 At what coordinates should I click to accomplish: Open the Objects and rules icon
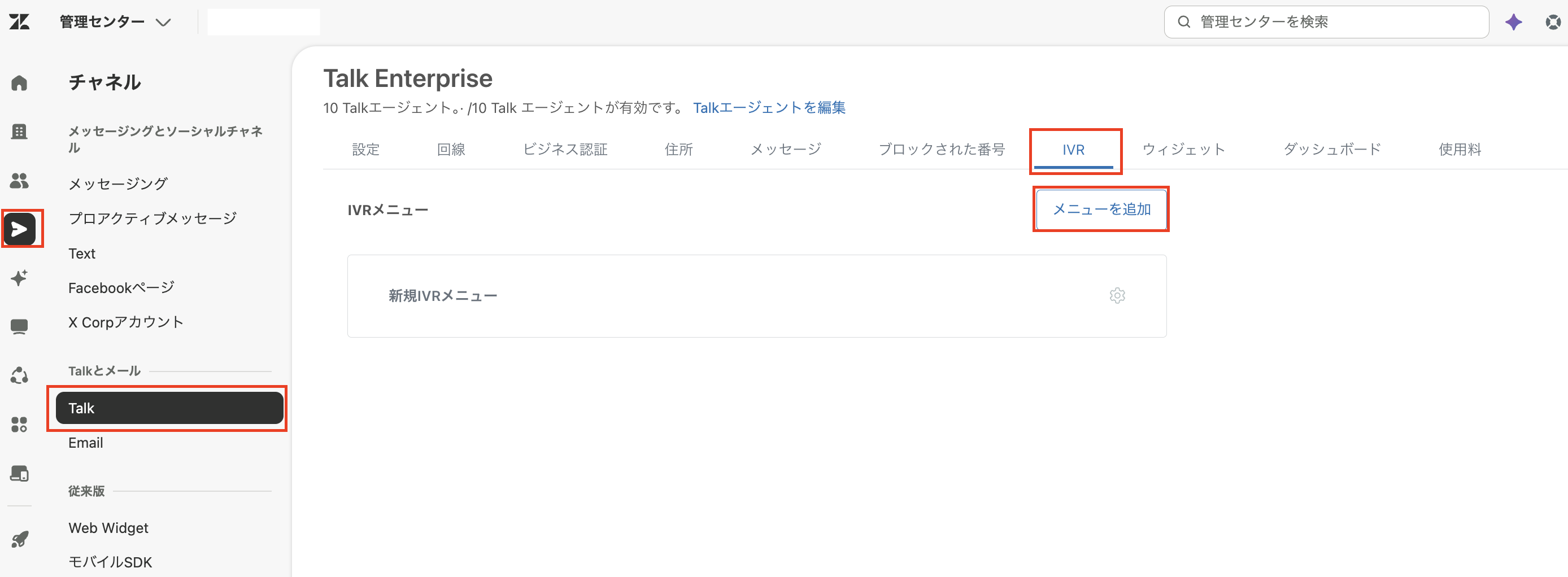pyautogui.click(x=19, y=375)
